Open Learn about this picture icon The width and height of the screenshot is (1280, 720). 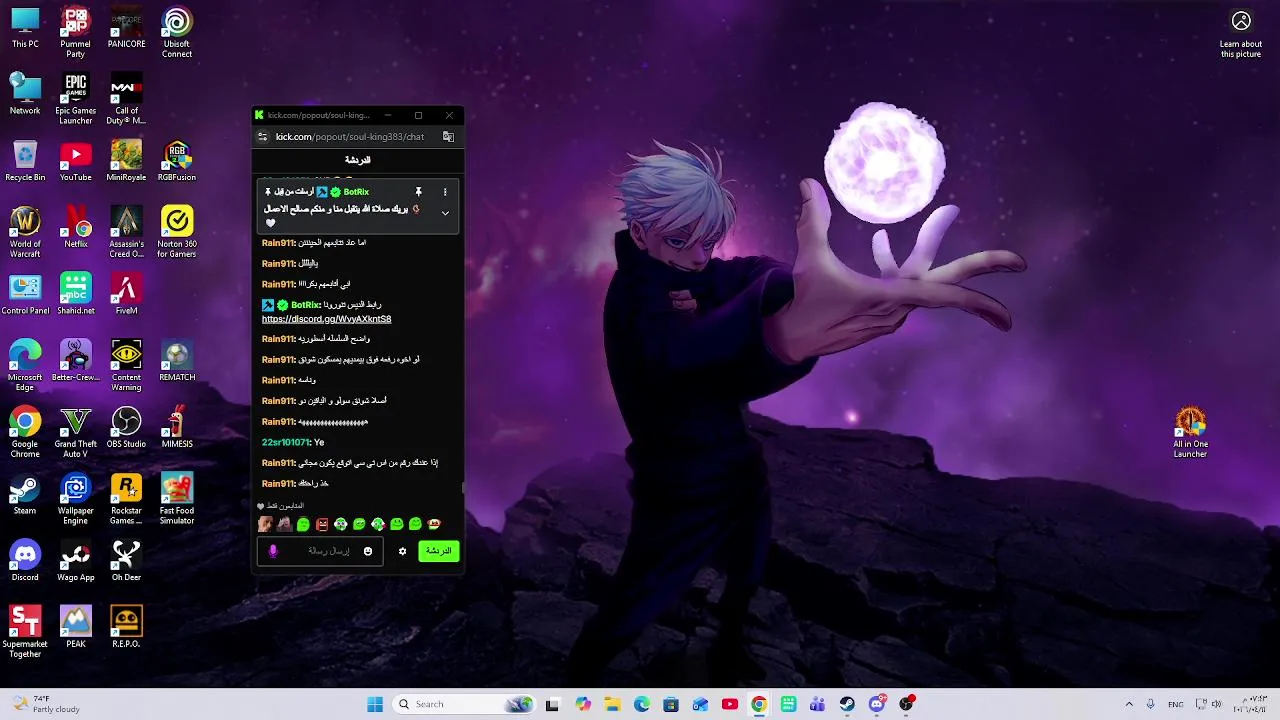click(x=1241, y=33)
